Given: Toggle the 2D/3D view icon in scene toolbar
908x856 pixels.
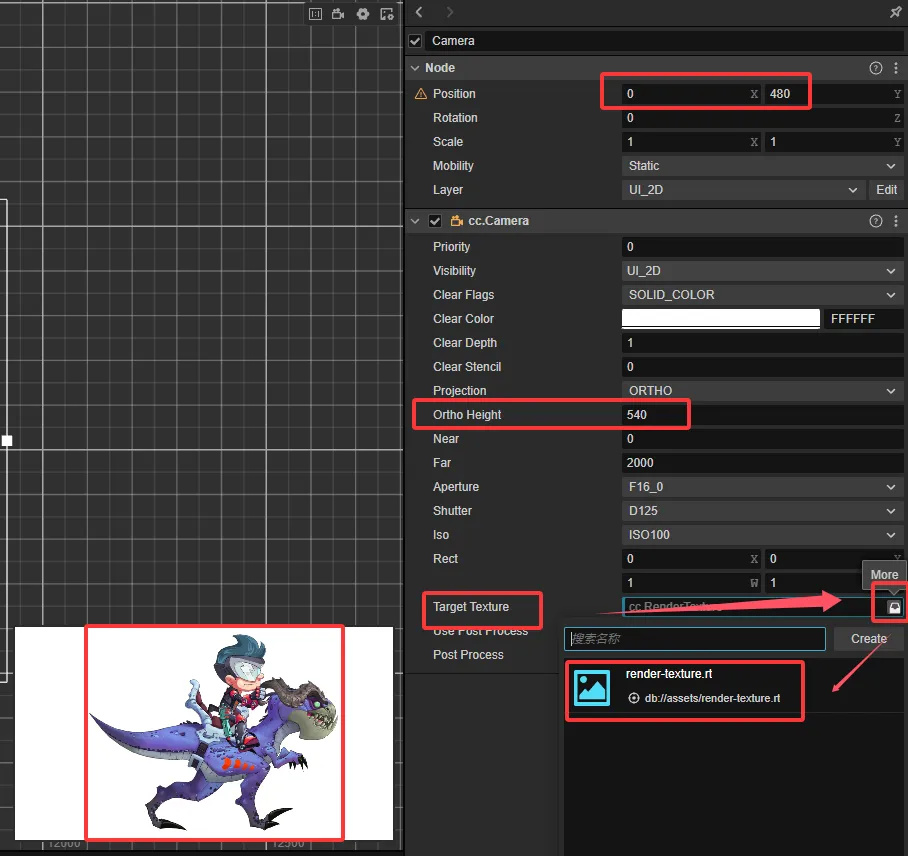Looking at the screenshot, I should coord(316,14).
